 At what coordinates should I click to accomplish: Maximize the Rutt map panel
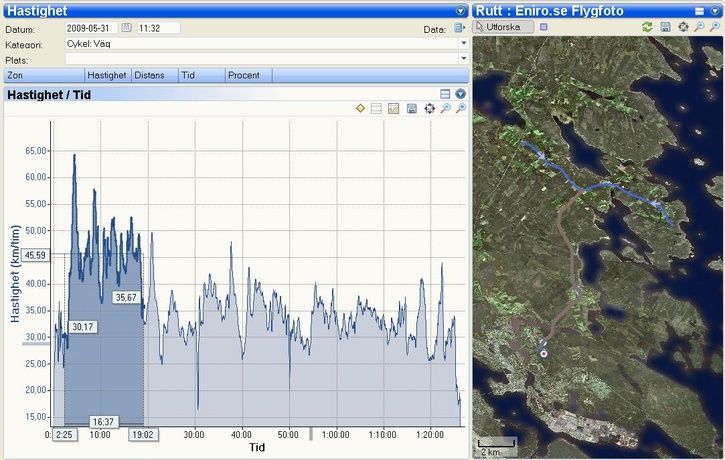(x=700, y=10)
